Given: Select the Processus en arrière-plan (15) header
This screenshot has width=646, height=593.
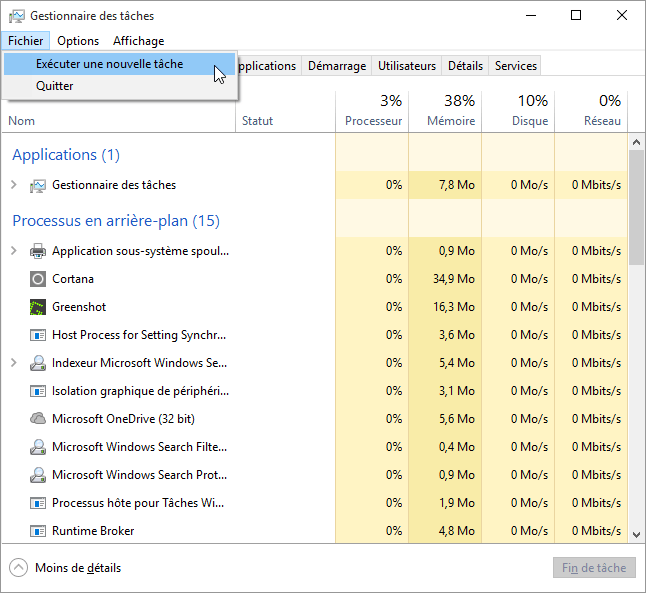Looking at the screenshot, I should point(116,221).
